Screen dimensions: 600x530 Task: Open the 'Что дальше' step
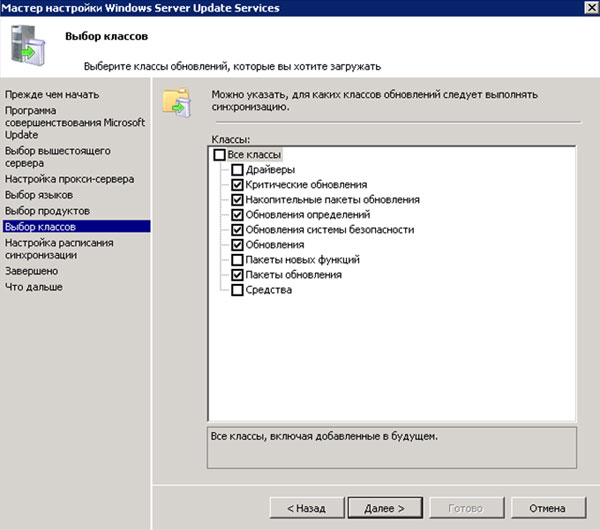pyautogui.click(x=34, y=287)
